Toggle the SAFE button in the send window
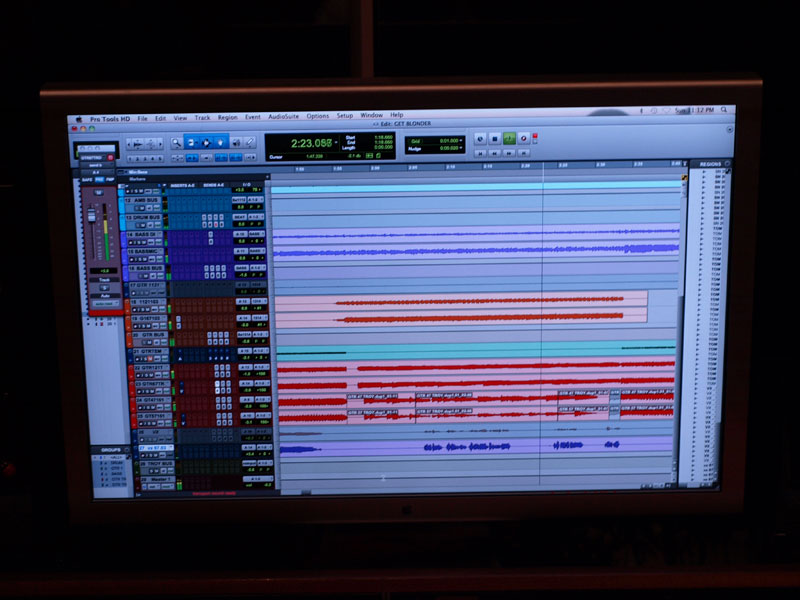This screenshot has height=600, width=800. pos(88,180)
